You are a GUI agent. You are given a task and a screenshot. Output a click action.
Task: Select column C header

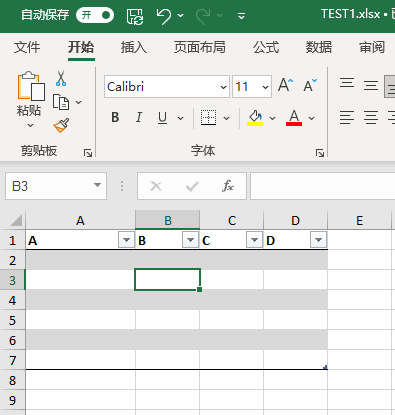coord(232,220)
